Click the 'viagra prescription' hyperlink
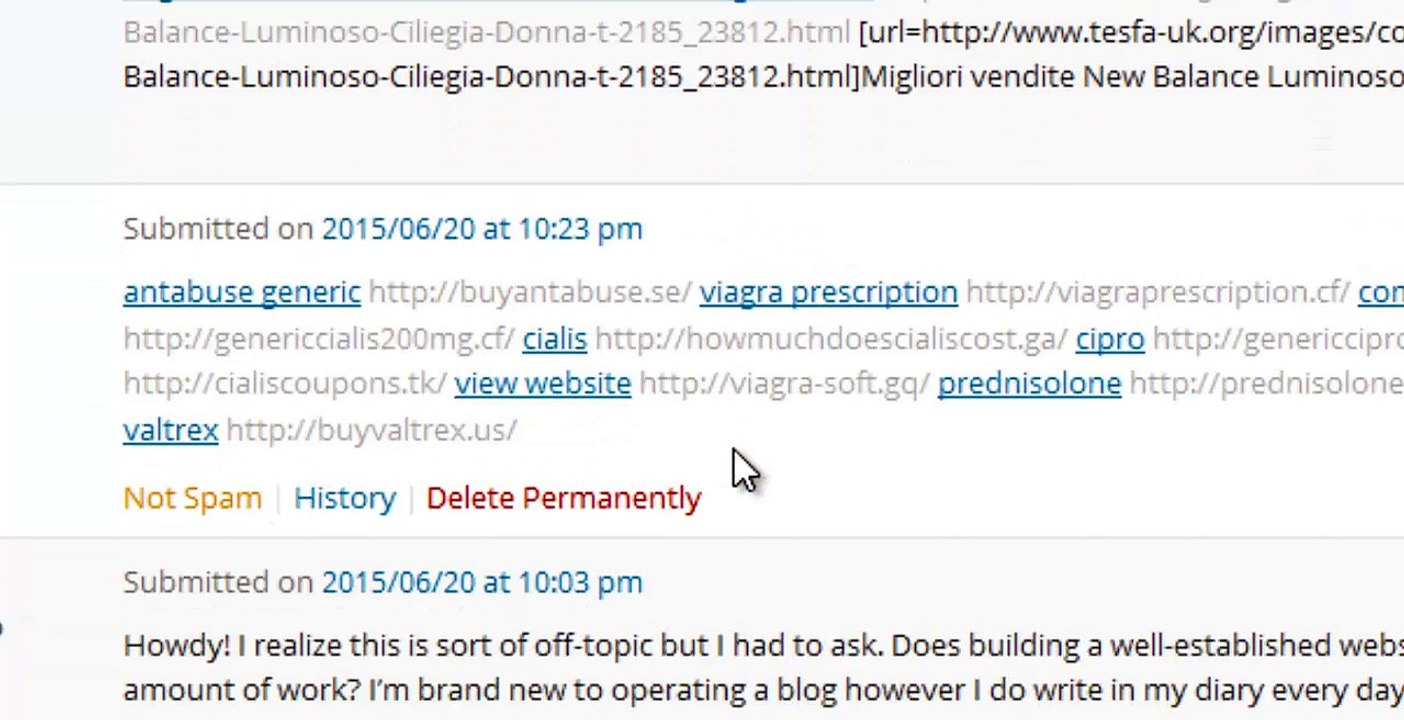1404x720 pixels. click(828, 292)
